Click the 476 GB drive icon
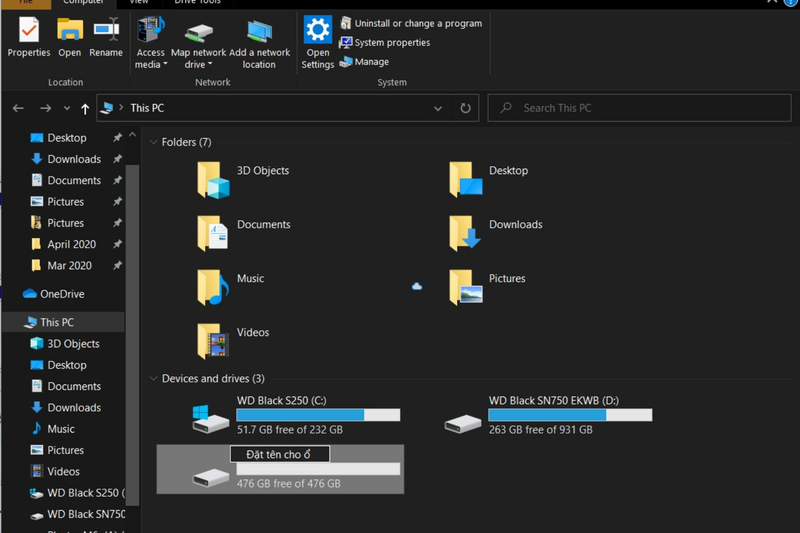The width and height of the screenshot is (800, 533). (210, 478)
